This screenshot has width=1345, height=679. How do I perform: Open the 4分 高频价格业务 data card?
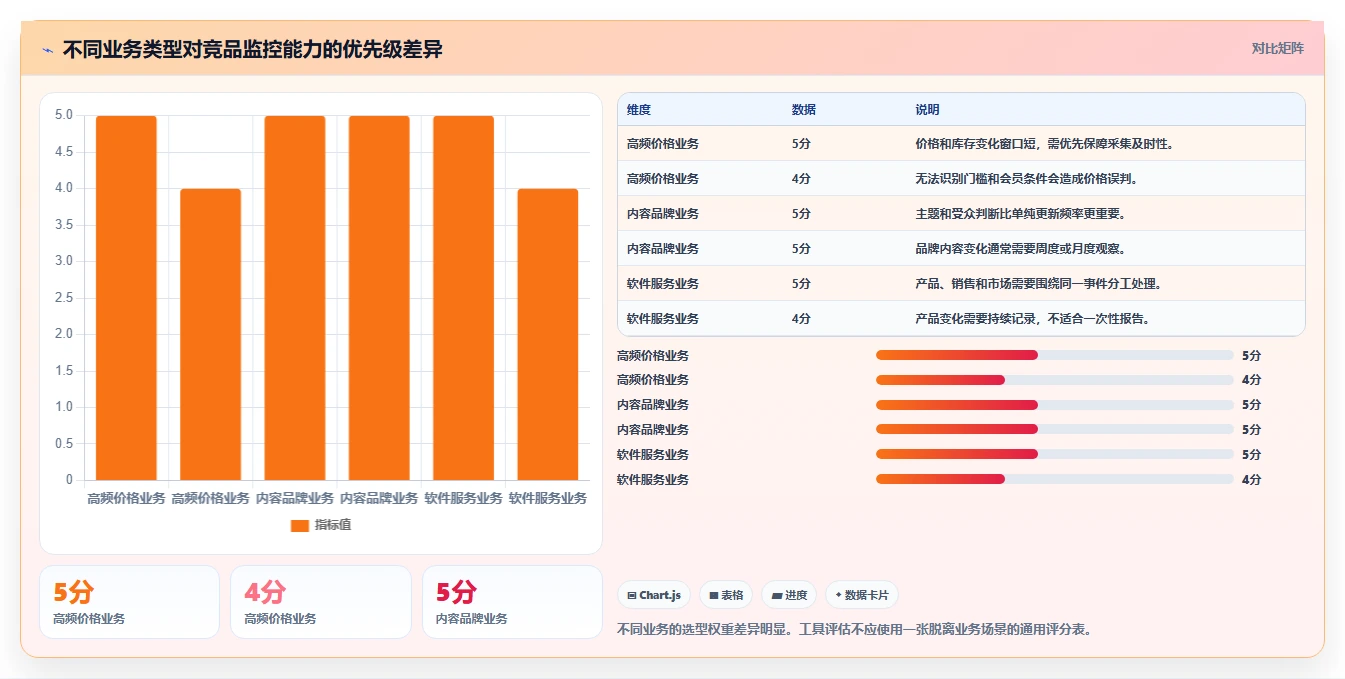(321, 602)
